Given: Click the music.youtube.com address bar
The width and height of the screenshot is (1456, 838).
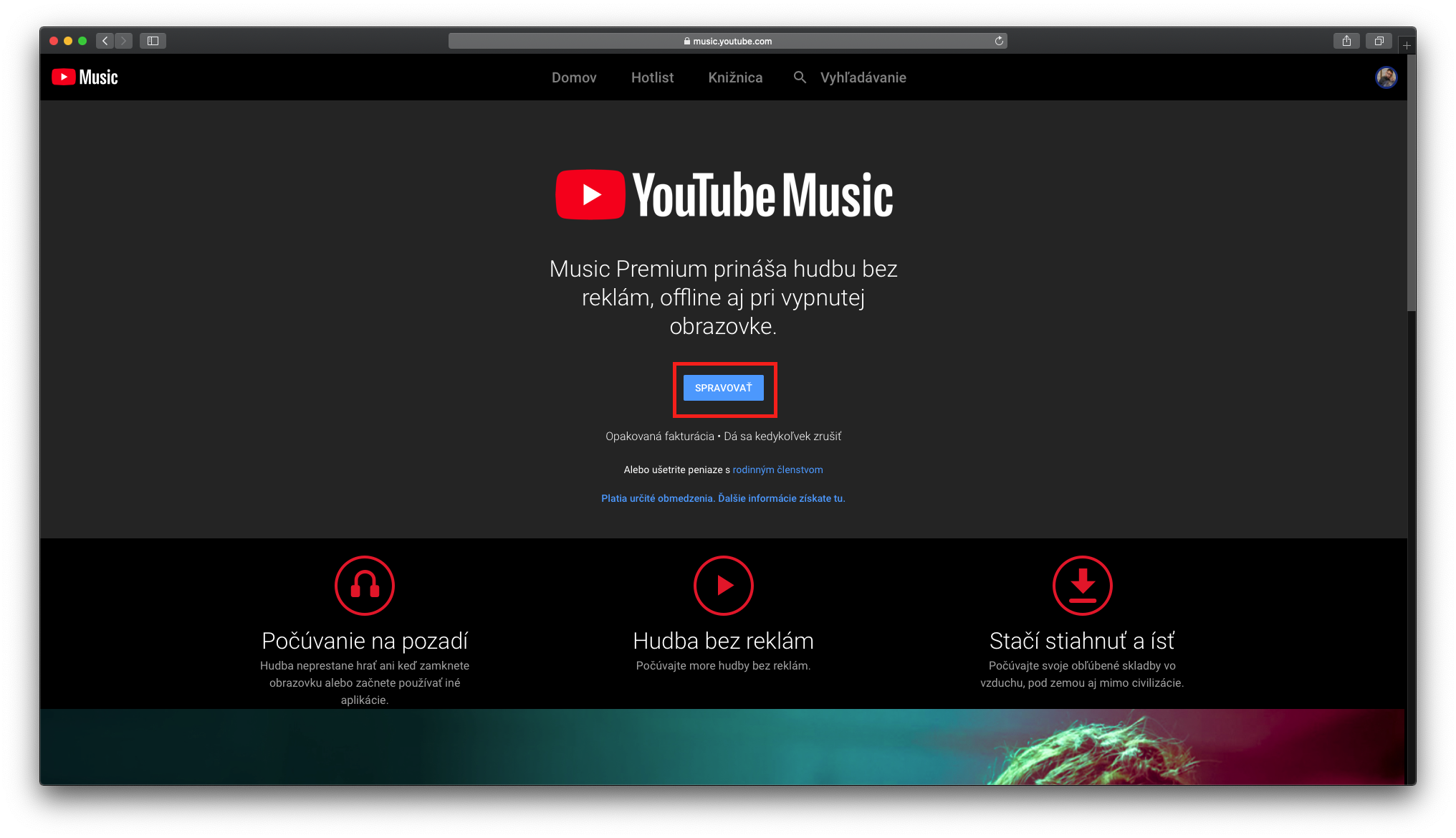Looking at the screenshot, I should point(727,41).
